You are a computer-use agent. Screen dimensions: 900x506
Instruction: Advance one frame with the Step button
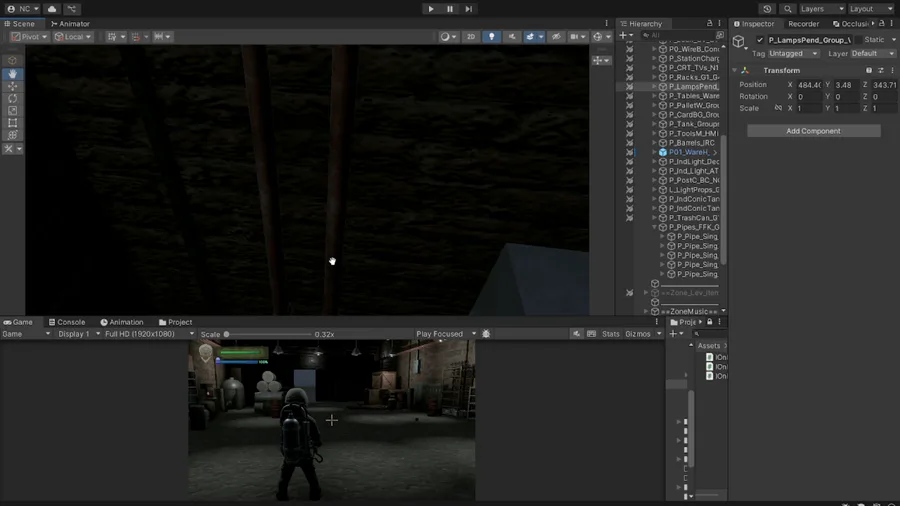[x=469, y=9]
